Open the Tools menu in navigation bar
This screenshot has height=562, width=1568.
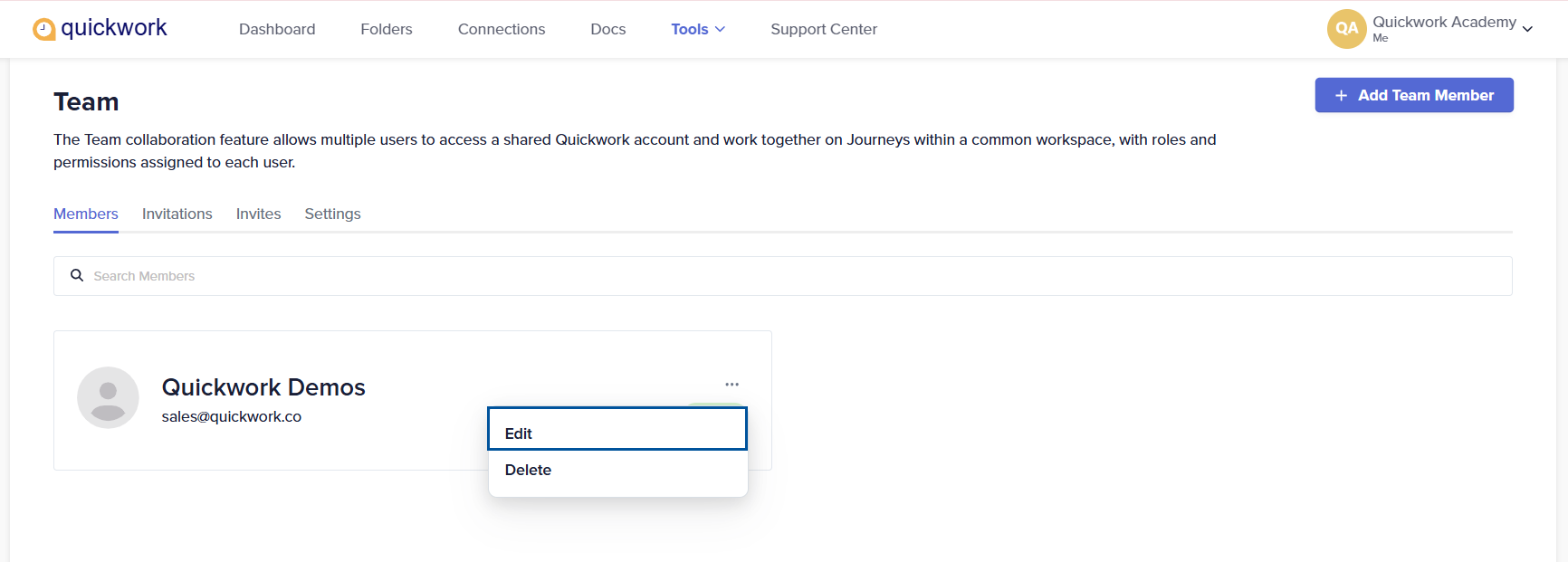click(x=698, y=29)
